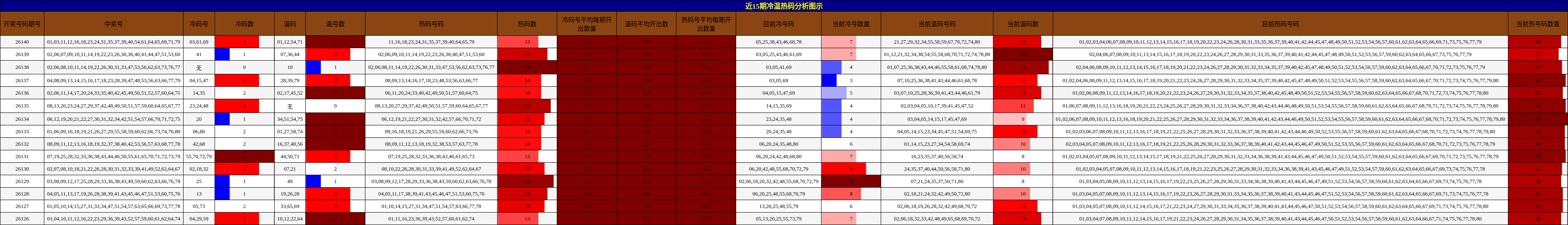Click the 目前热号码 column header
1568x225 pixels.
pyautogui.click(x=1280, y=24)
